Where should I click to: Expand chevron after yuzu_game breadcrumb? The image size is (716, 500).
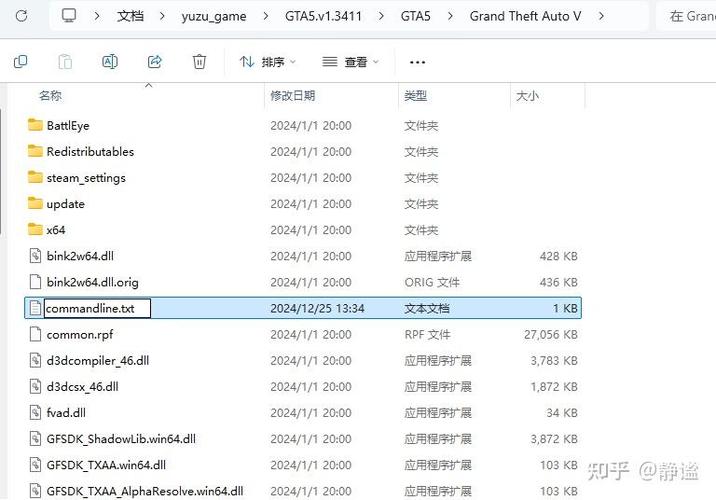(x=266, y=16)
